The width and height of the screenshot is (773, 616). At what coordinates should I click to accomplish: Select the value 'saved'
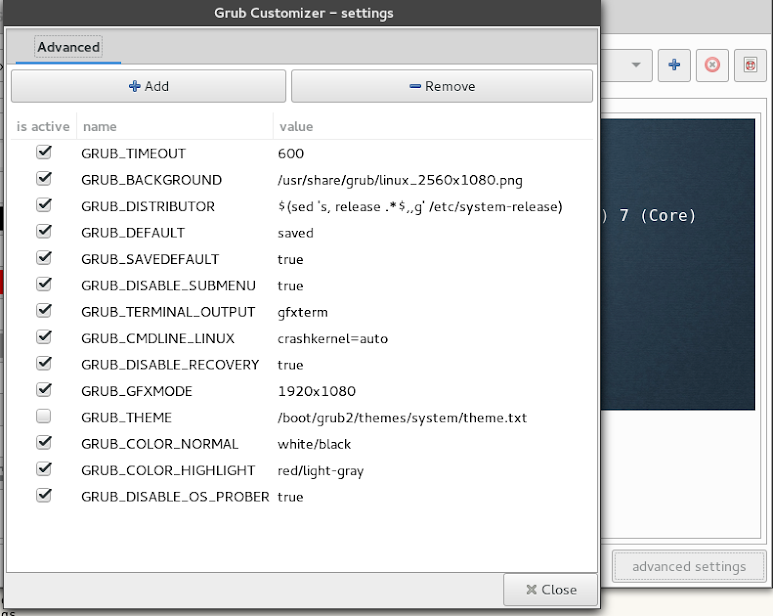click(x=295, y=233)
